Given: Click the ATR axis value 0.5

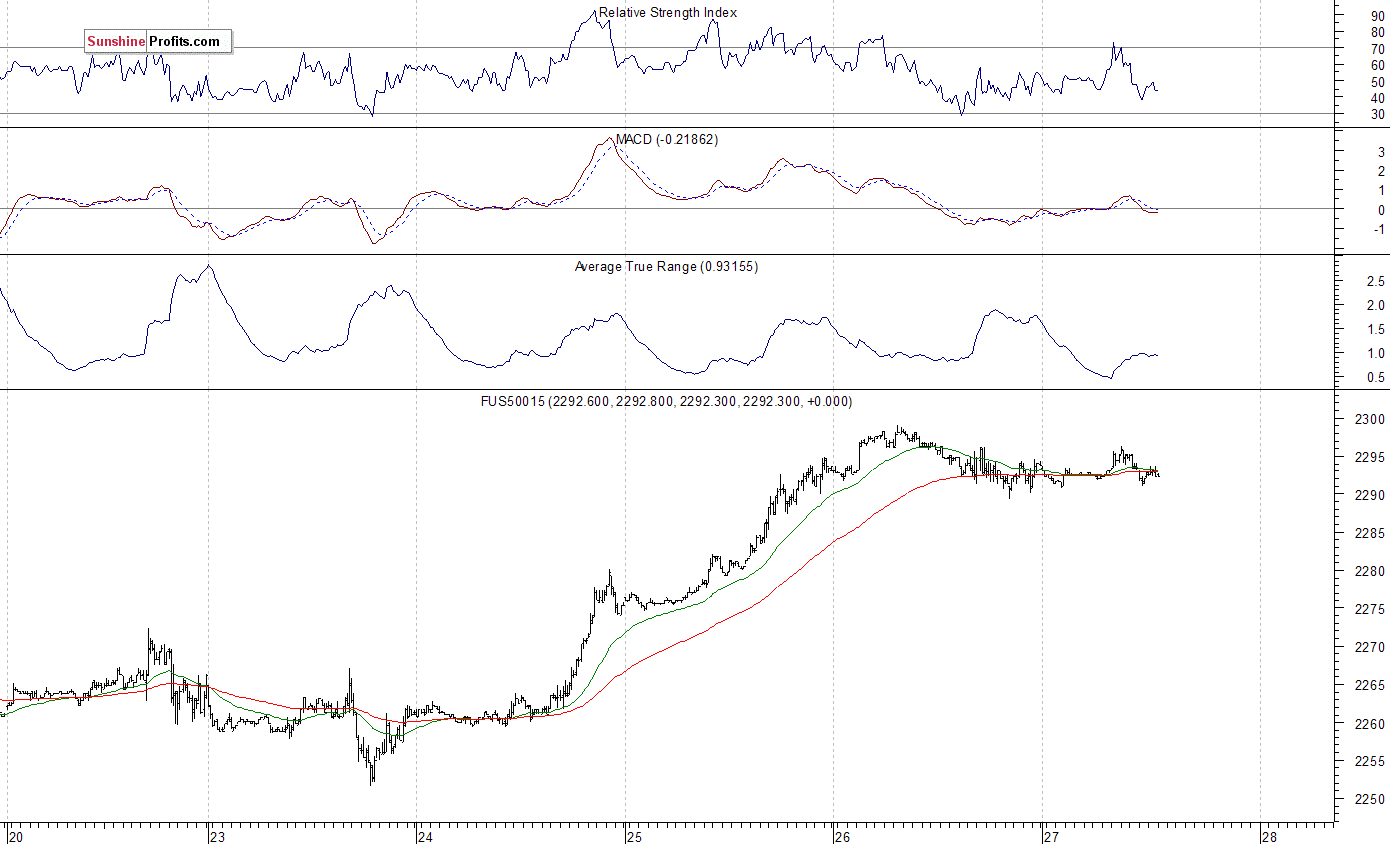Looking at the screenshot, I should point(1375,377).
